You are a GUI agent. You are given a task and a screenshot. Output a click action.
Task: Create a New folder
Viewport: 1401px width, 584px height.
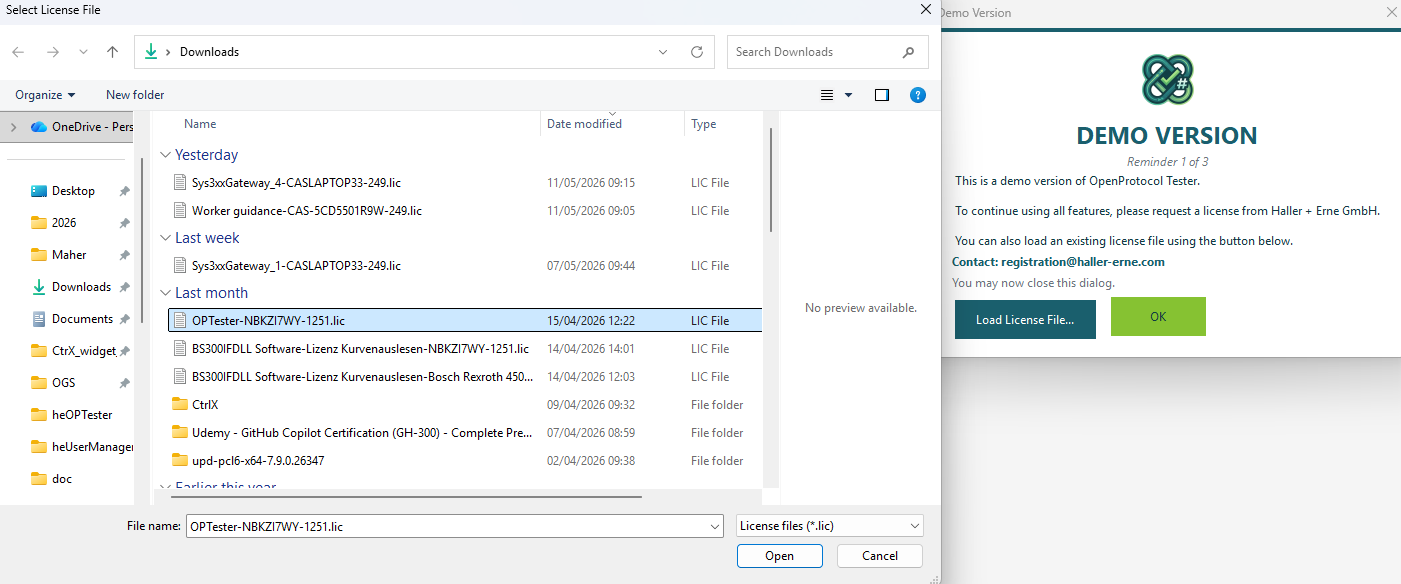pyautogui.click(x=135, y=95)
